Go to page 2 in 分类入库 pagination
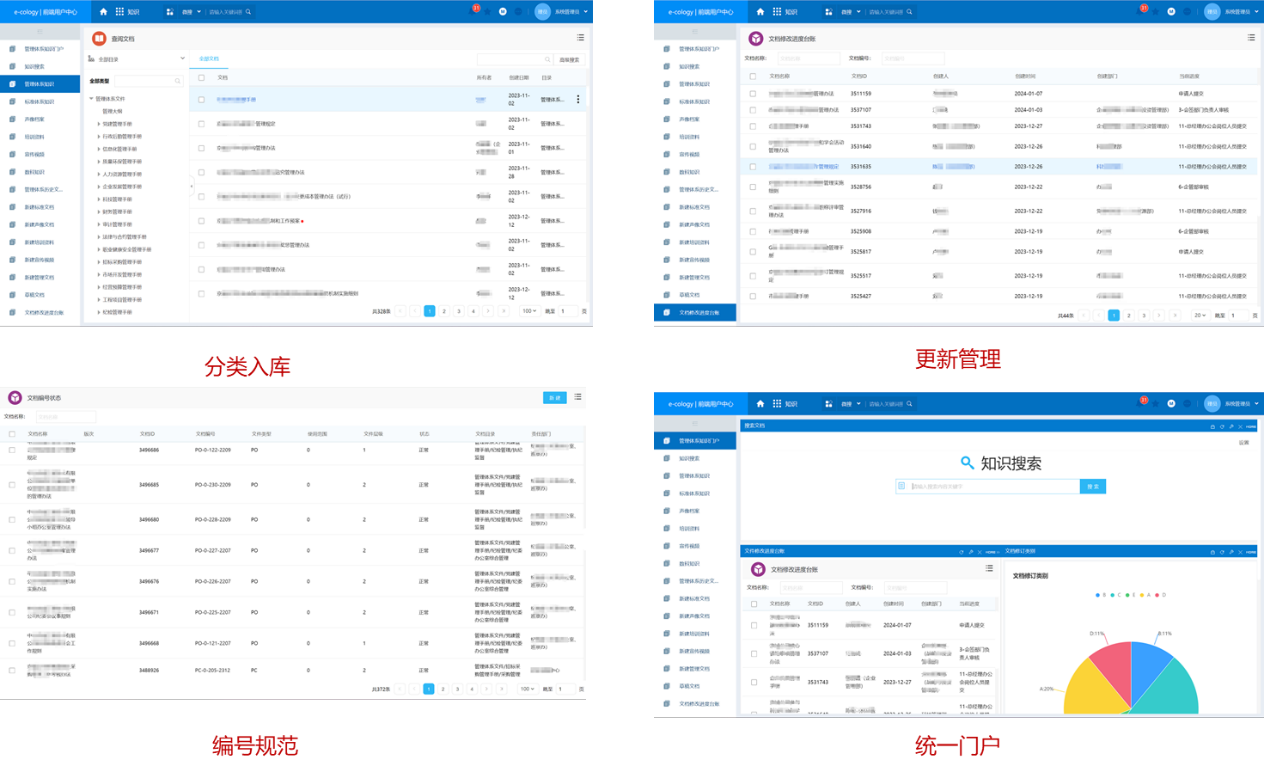1264x772 pixels. (444, 311)
